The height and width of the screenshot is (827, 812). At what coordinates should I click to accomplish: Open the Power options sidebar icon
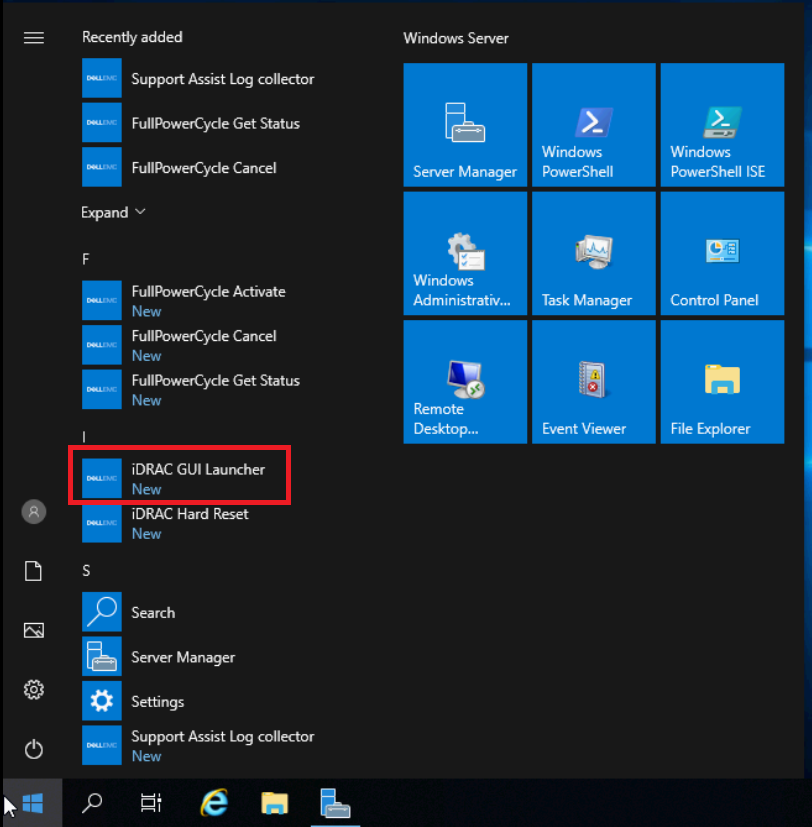click(33, 749)
